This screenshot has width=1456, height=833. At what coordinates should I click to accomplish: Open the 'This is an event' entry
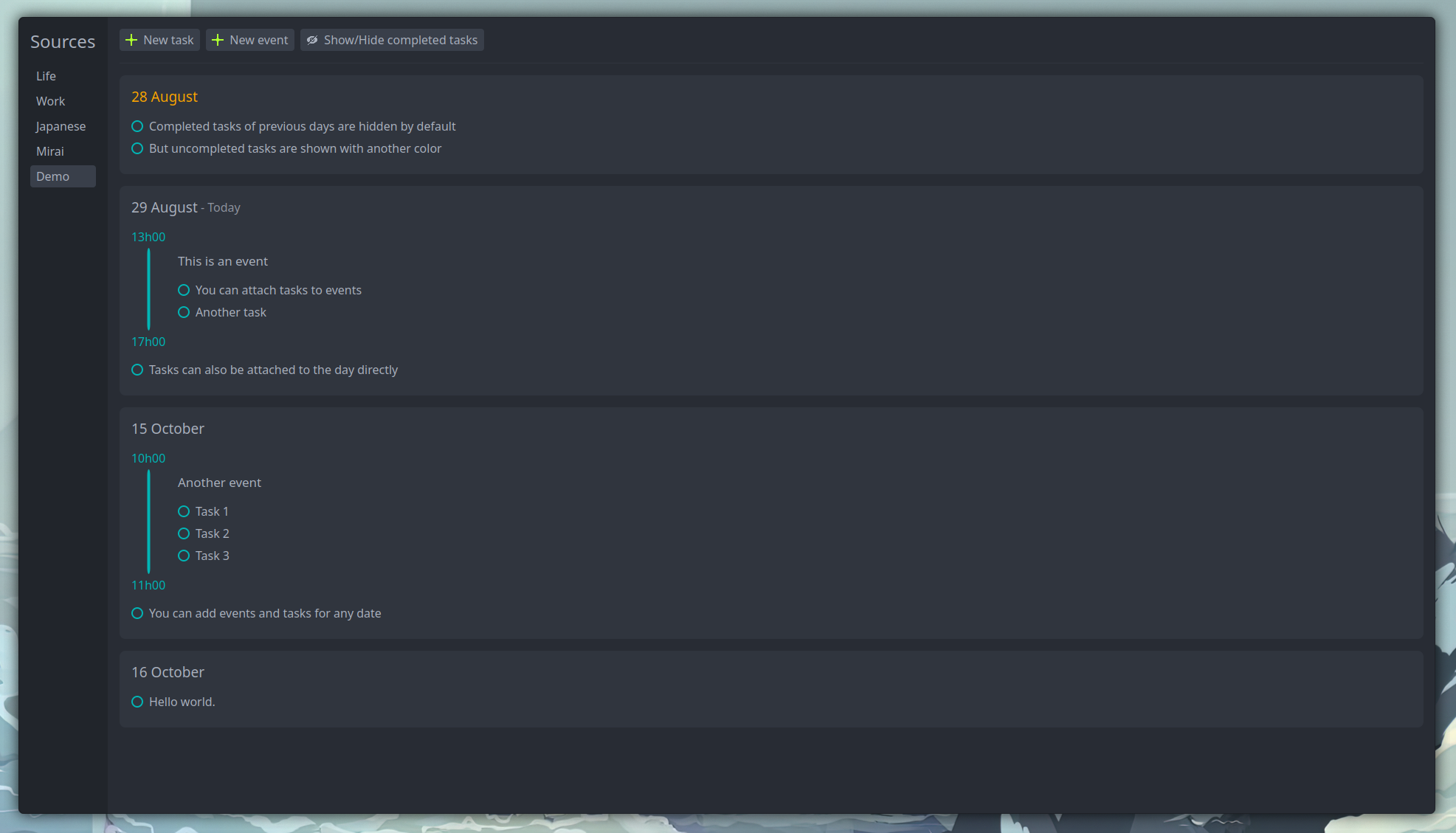(223, 261)
